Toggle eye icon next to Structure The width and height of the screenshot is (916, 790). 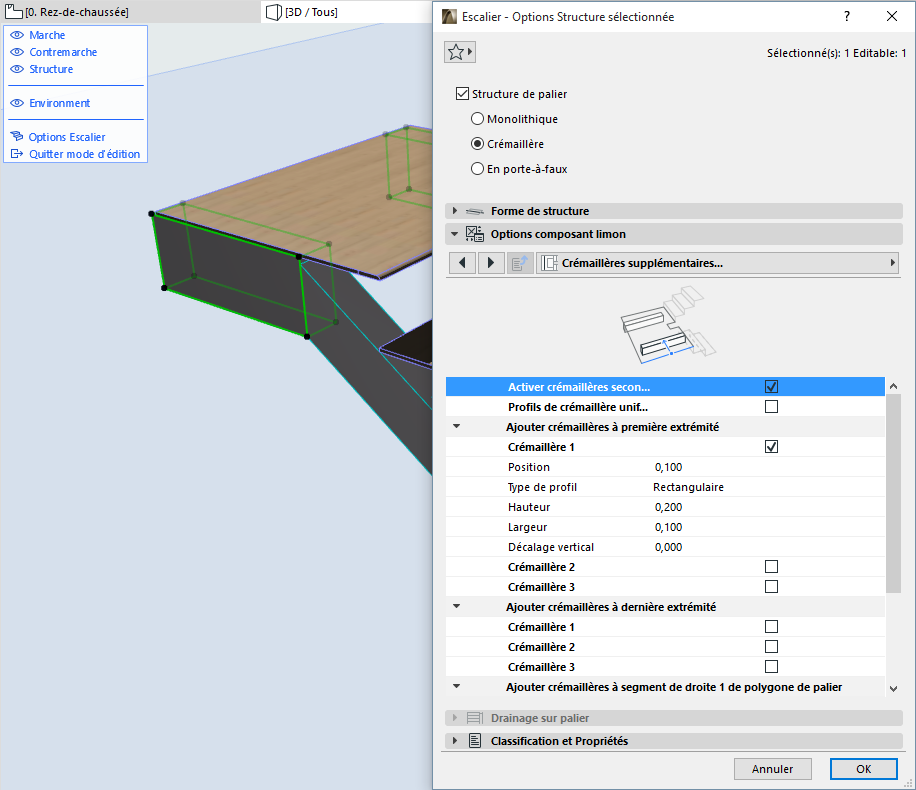click(x=17, y=69)
